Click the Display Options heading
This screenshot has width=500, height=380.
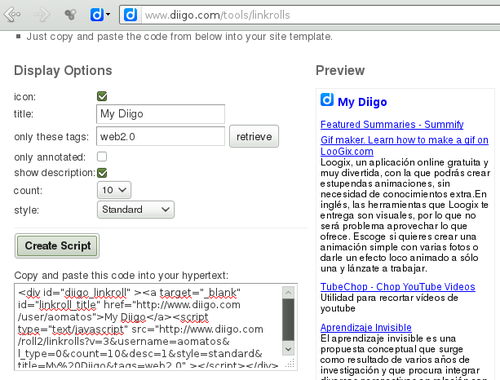(x=63, y=71)
